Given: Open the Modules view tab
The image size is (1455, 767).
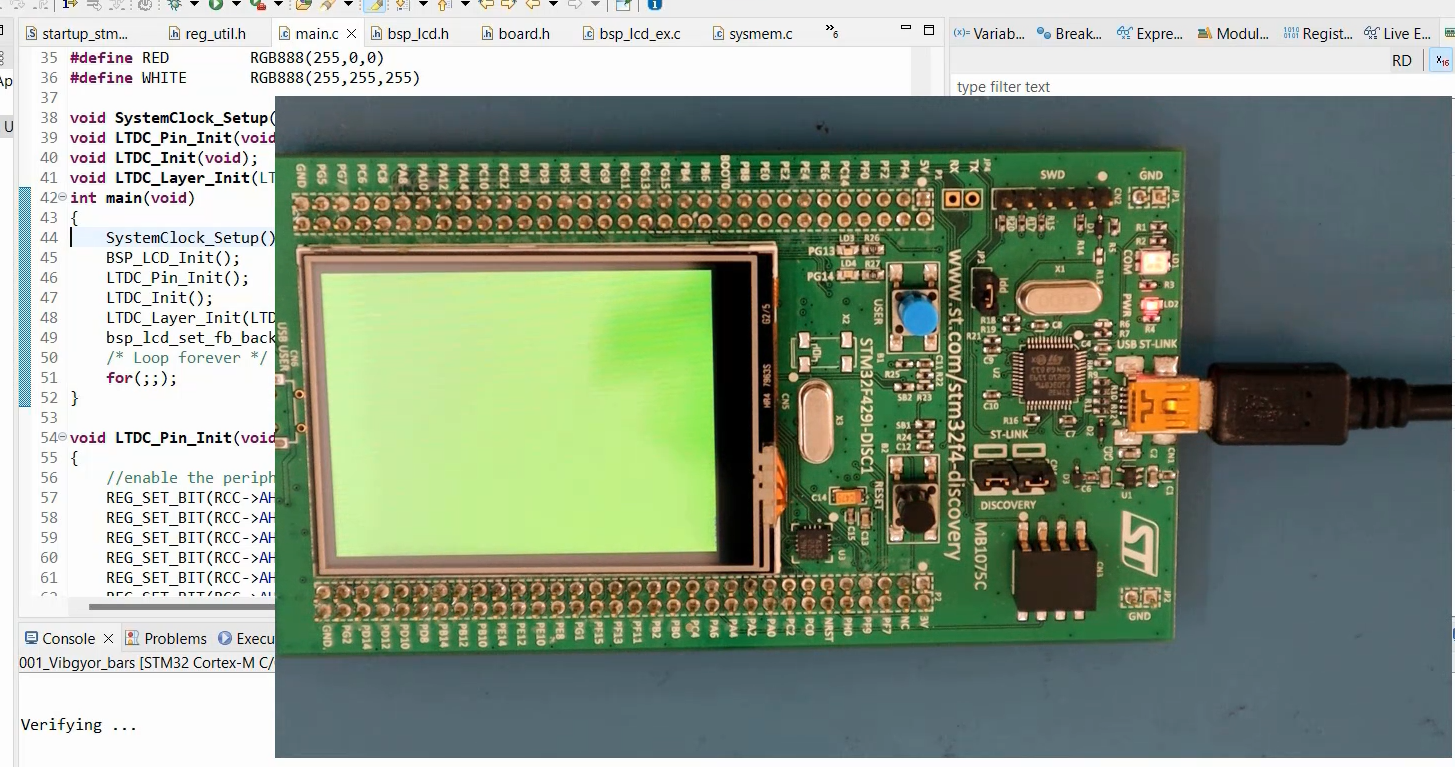Looking at the screenshot, I should point(1233,34).
